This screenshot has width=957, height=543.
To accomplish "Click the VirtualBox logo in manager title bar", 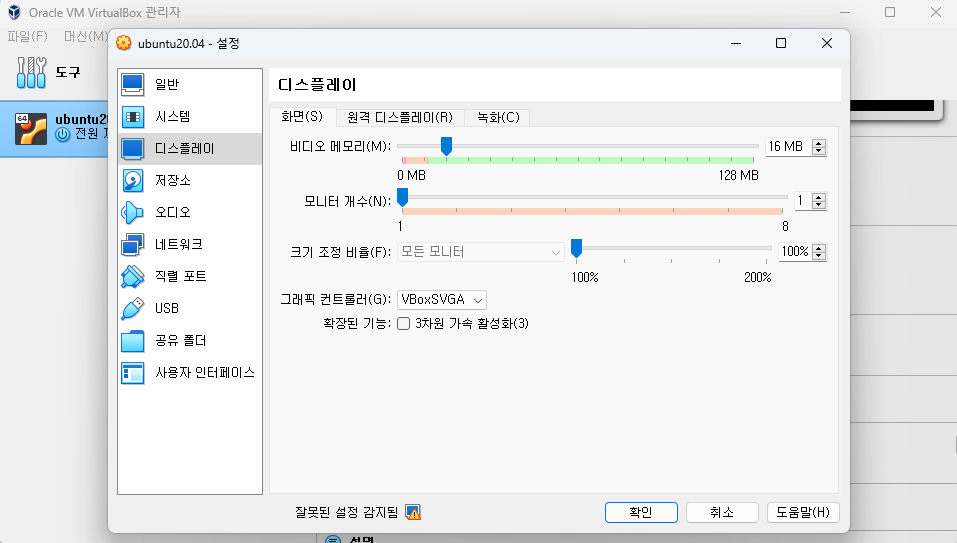I will point(14,12).
